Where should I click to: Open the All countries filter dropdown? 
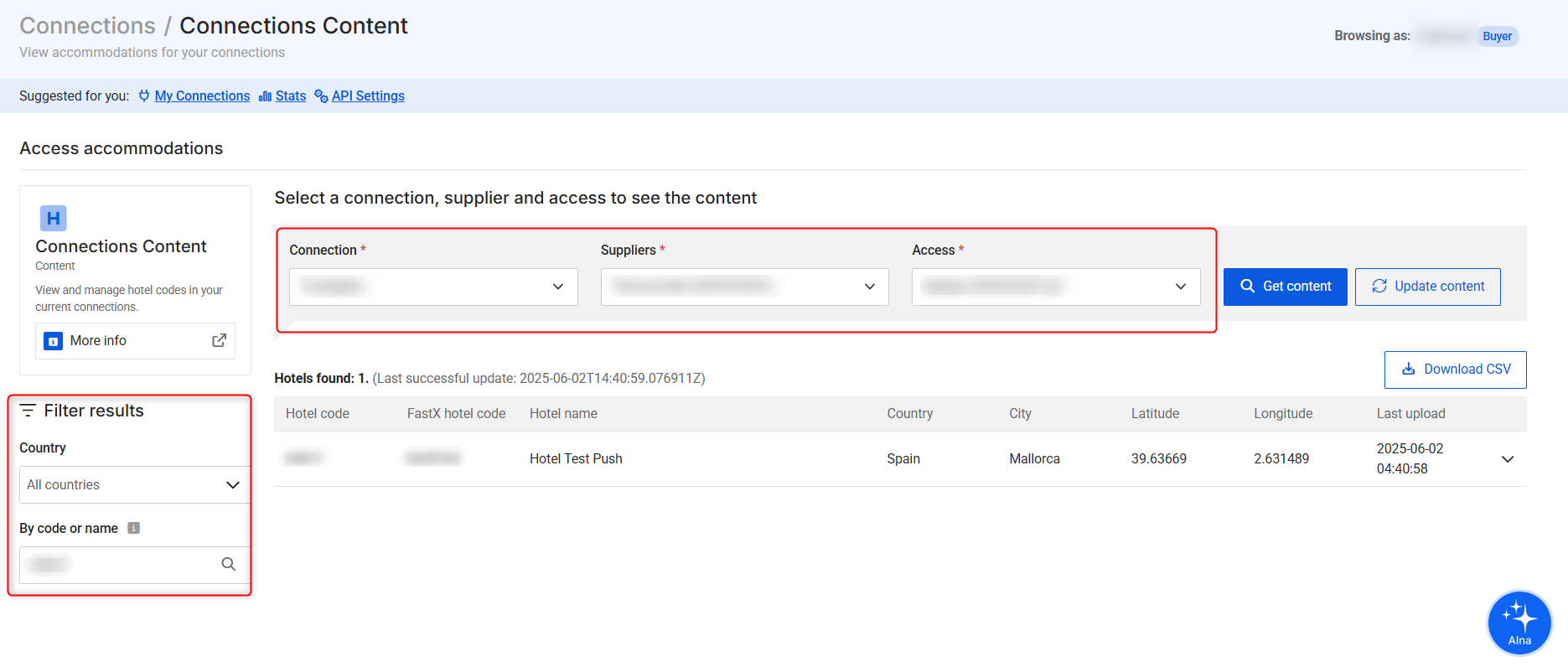pyautogui.click(x=134, y=485)
